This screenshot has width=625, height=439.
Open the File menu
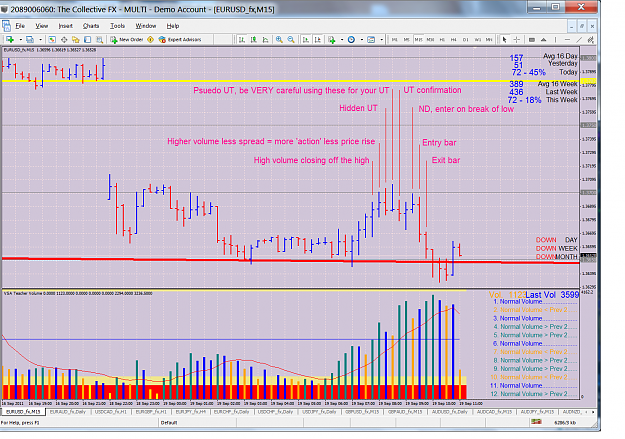pyautogui.click(x=20, y=26)
